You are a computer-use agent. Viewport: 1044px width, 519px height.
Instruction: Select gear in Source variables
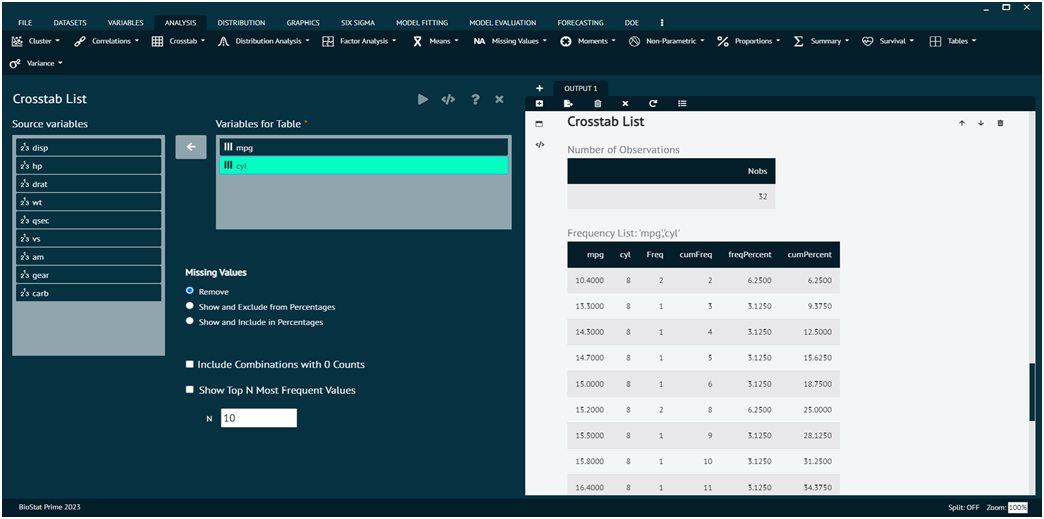89,274
